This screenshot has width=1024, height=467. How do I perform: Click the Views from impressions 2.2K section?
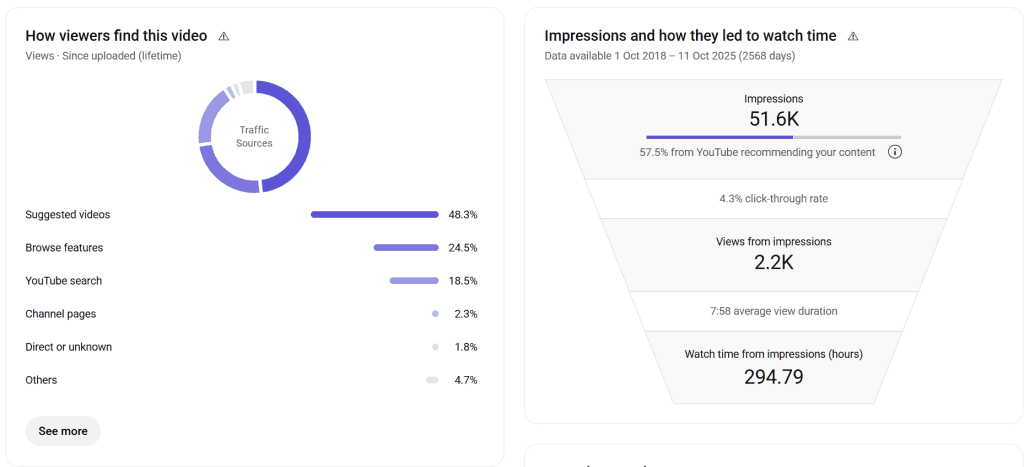click(x=773, y=254)
